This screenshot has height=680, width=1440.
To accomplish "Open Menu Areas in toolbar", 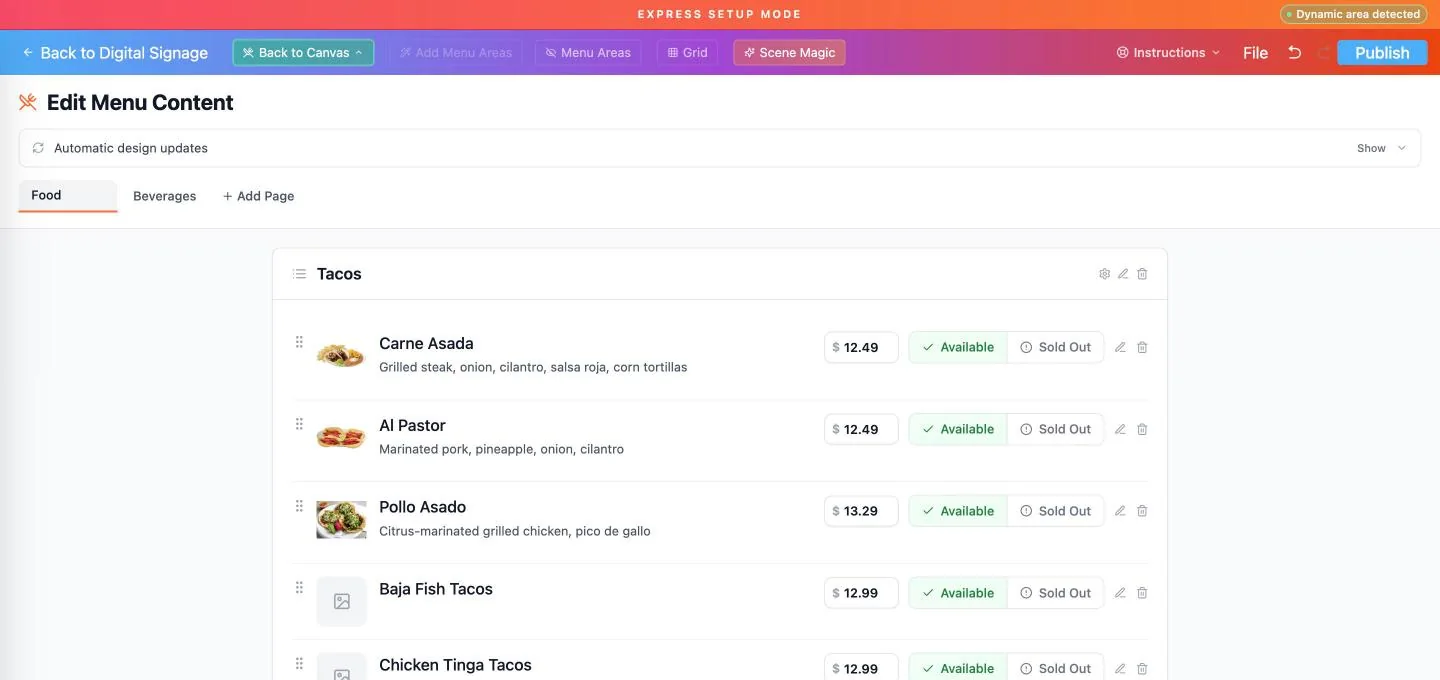I will (588, 53).
